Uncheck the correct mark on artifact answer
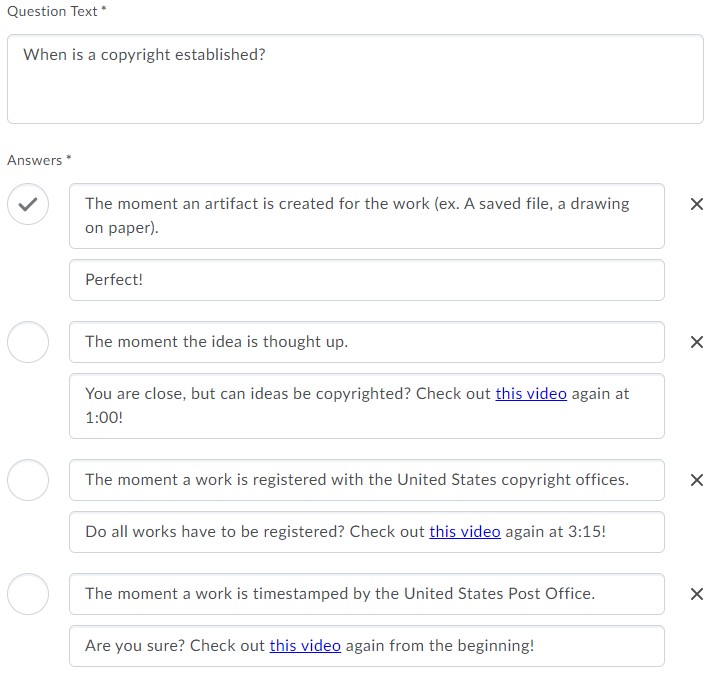The width and height of the screenshot is (725, 684). pyautogui.click(x=28, y=204)
